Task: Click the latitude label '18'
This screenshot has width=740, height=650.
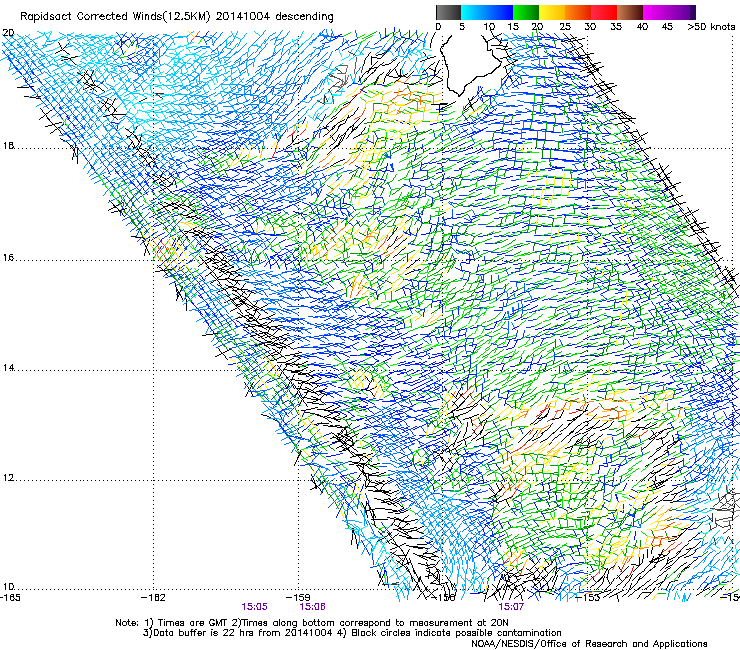Action: (8, 145)
